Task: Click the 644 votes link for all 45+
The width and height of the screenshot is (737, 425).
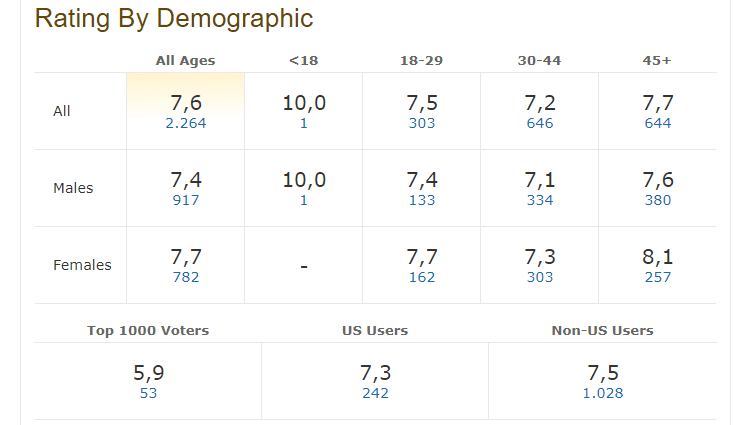Action: (x=658, y=124)
